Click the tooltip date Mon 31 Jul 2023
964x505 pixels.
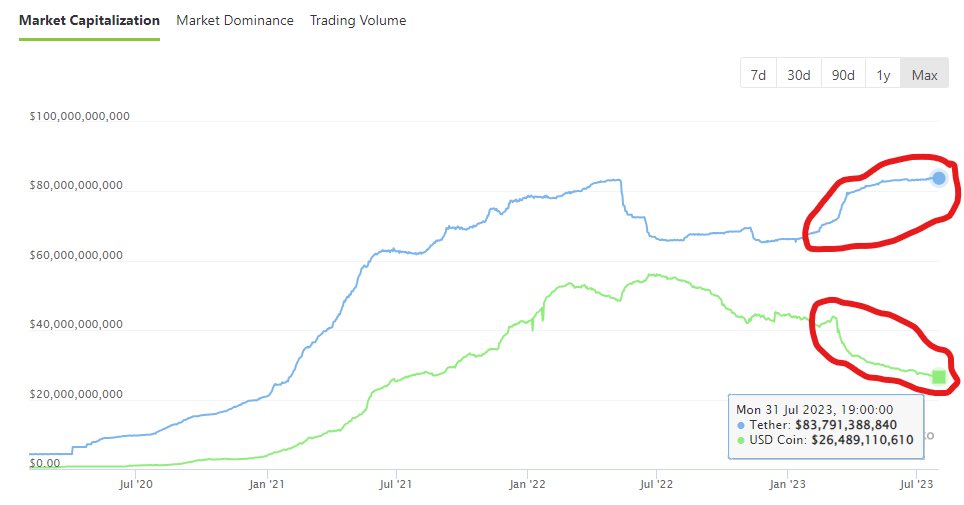(784, 410)
